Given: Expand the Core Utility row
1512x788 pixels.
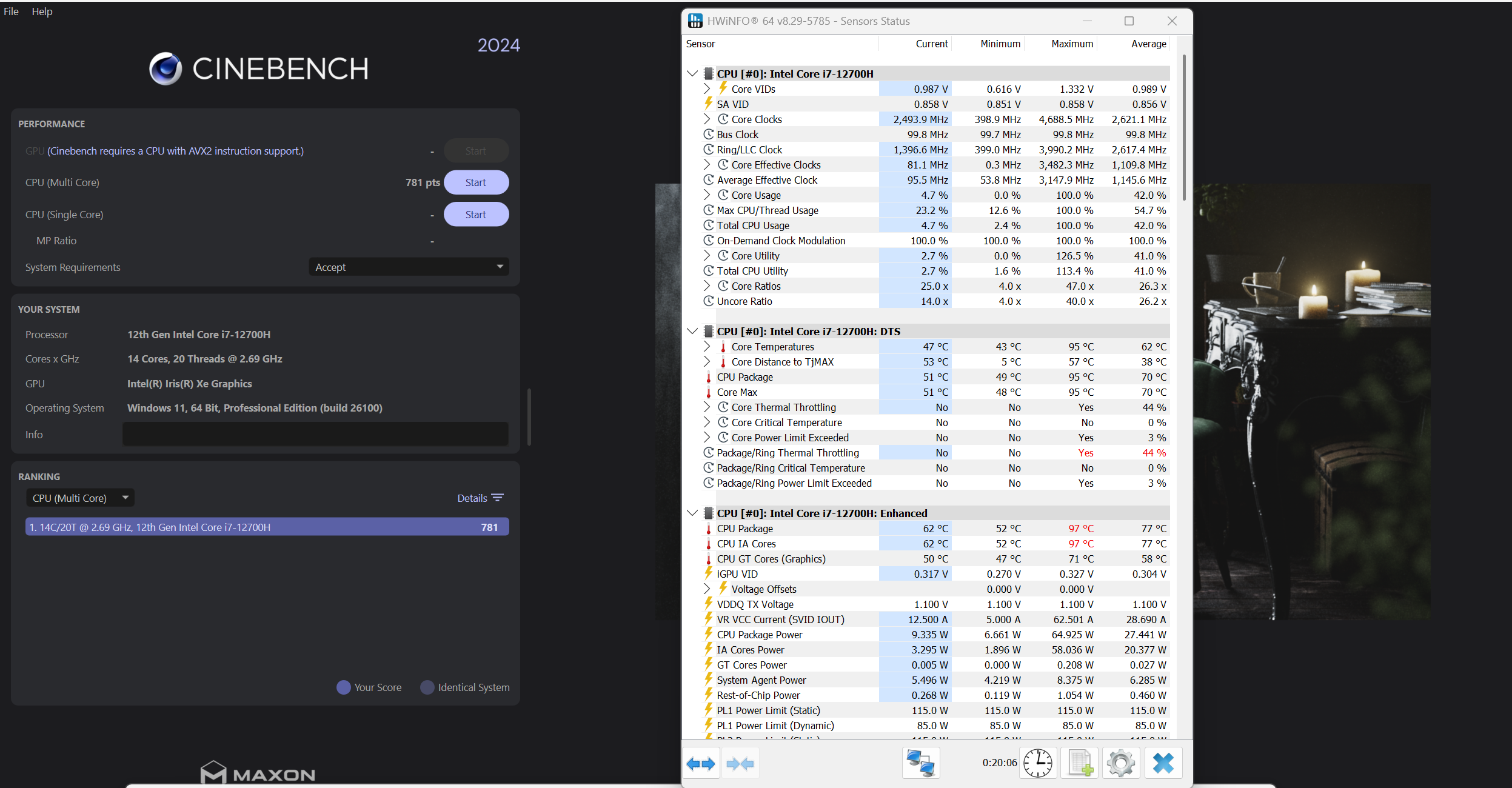Looking at the screenshot, I should (x=707, y=255).
